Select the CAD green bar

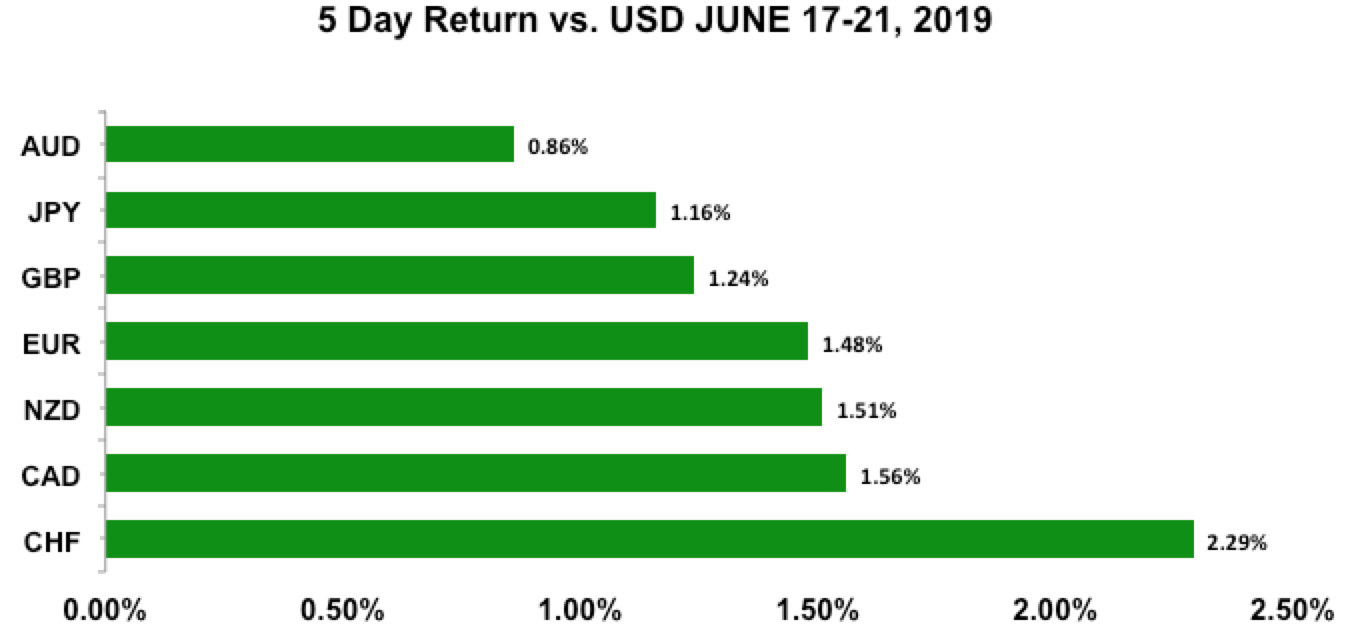point(476,473)
